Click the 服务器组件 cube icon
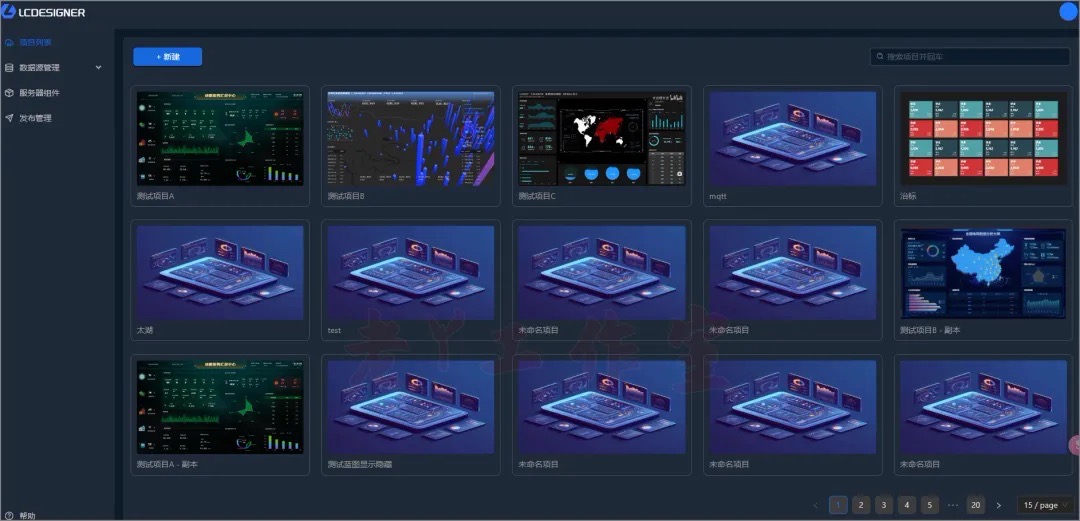 [x=9, y=93]
